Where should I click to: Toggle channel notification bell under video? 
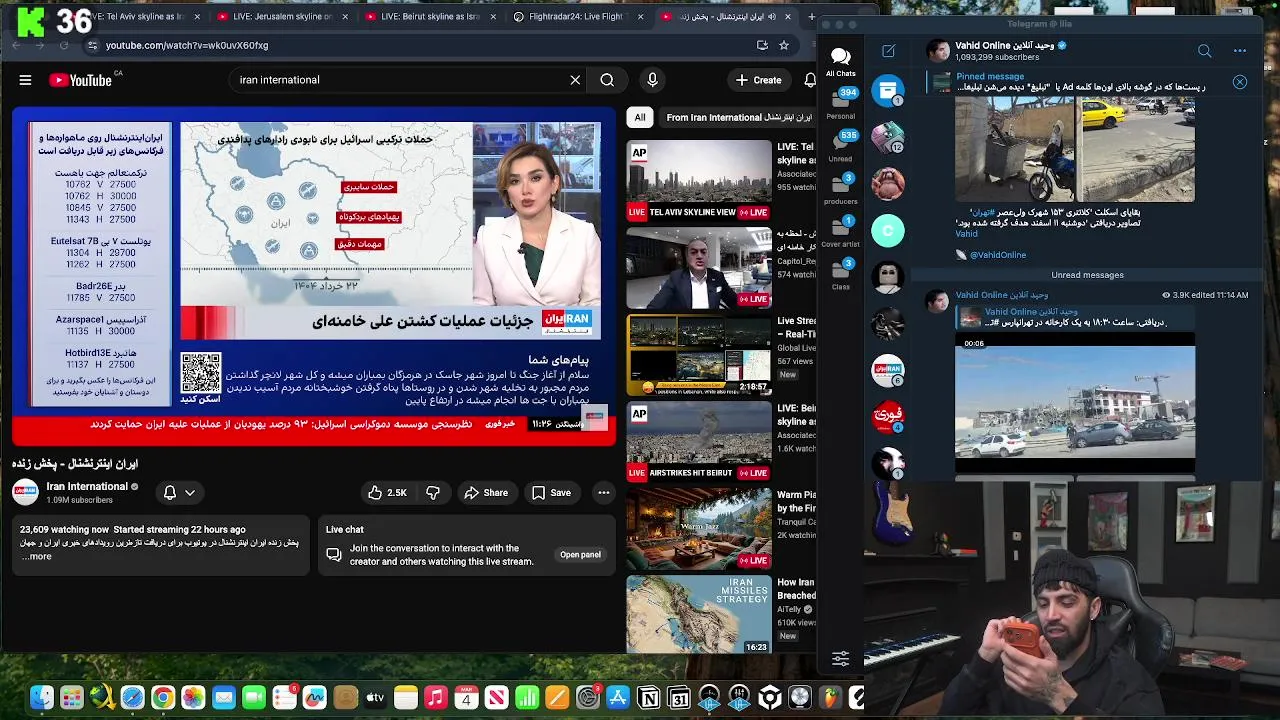pos(169,493)
